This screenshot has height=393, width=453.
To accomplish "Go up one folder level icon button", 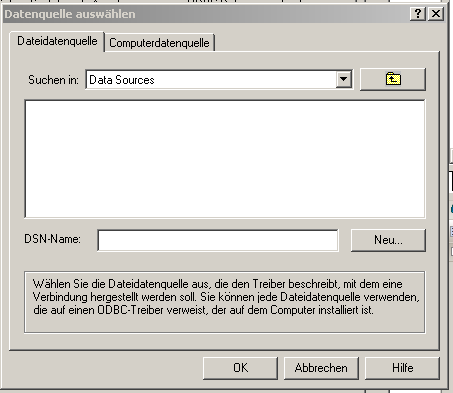I will tap(393, 79).
